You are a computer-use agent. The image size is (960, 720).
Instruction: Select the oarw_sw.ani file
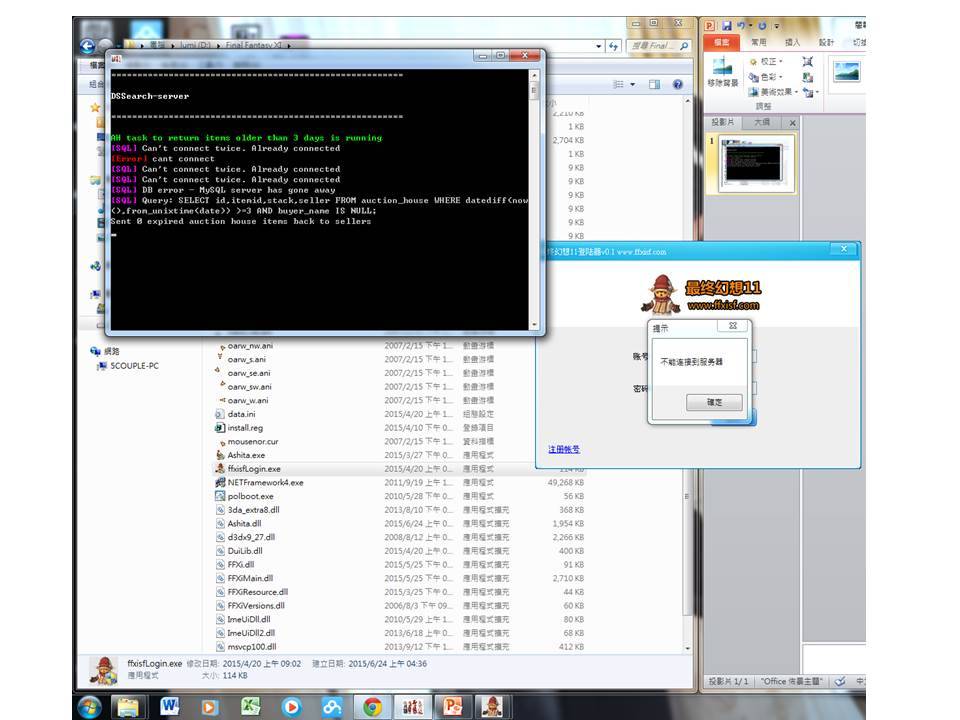(x=249, y=387)
